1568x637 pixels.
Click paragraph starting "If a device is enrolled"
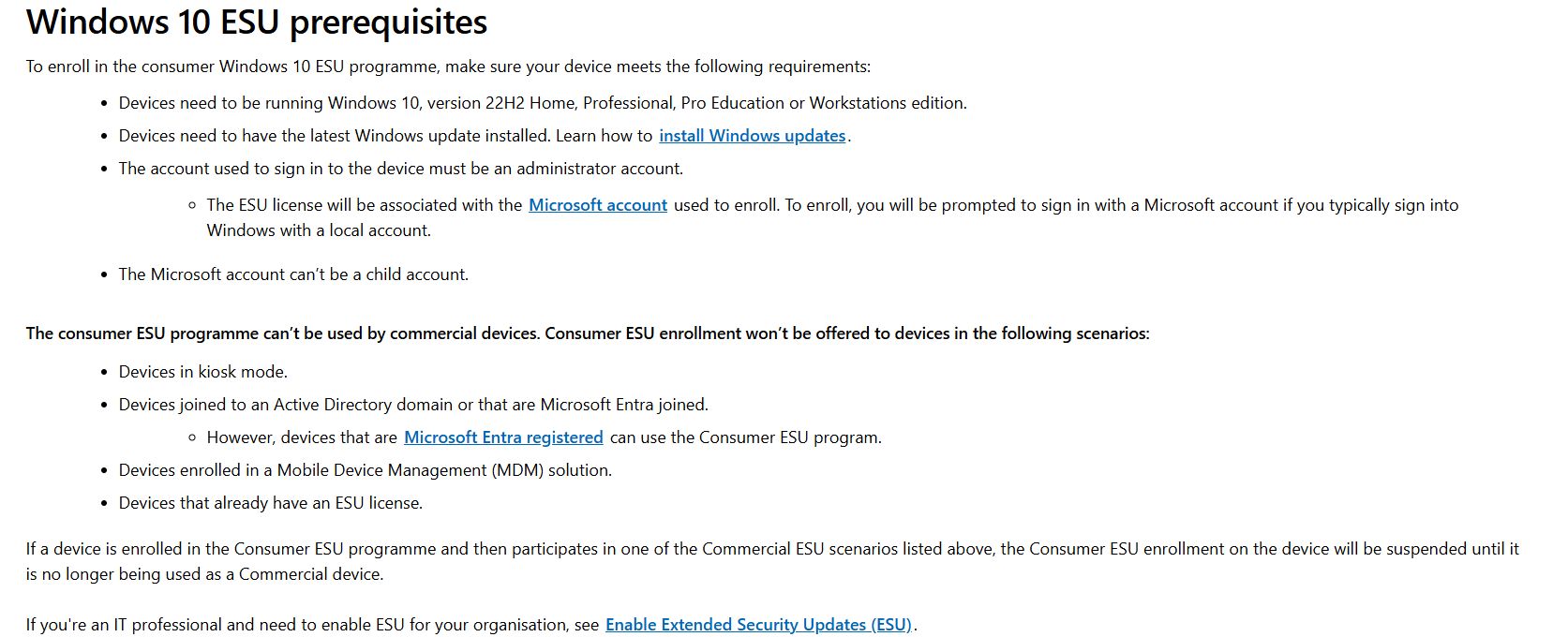[x=771, y=549]
